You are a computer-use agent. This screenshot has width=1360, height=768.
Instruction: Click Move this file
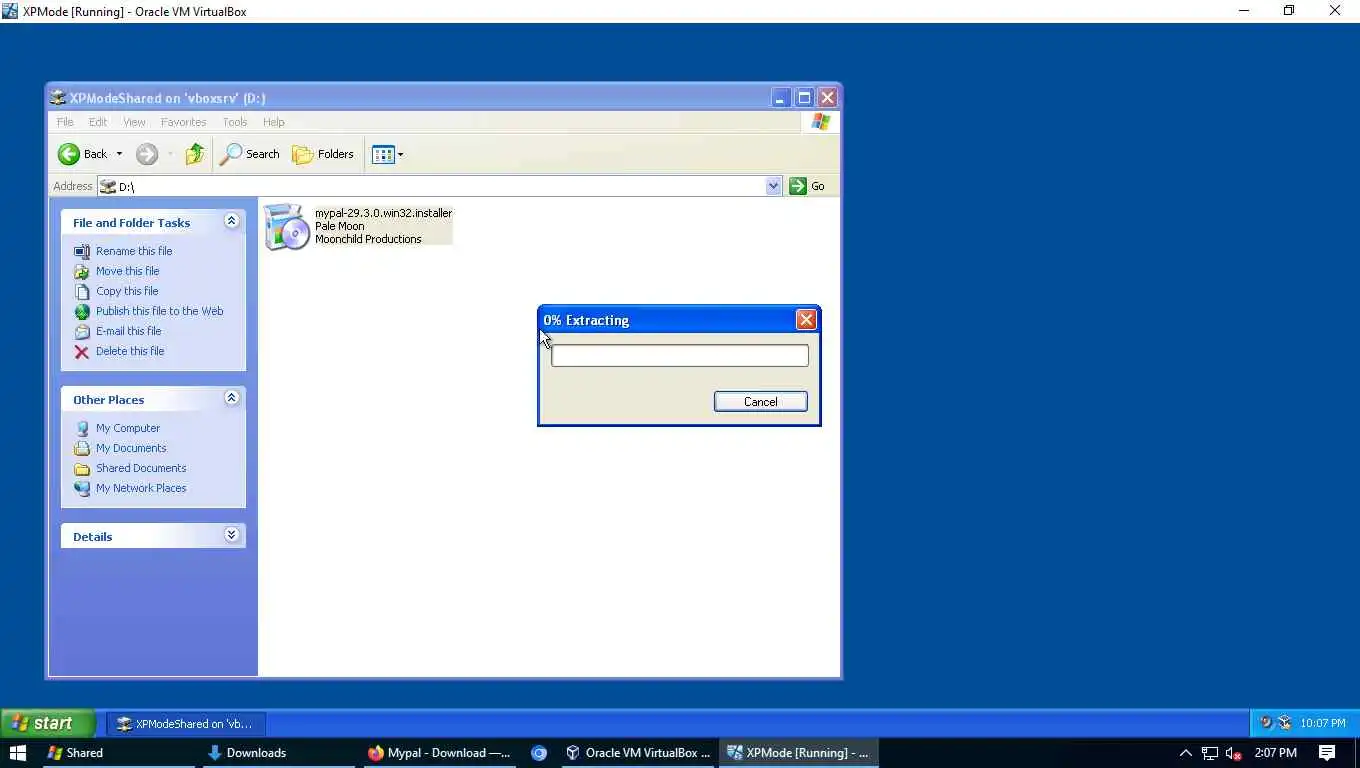[127, 271]
